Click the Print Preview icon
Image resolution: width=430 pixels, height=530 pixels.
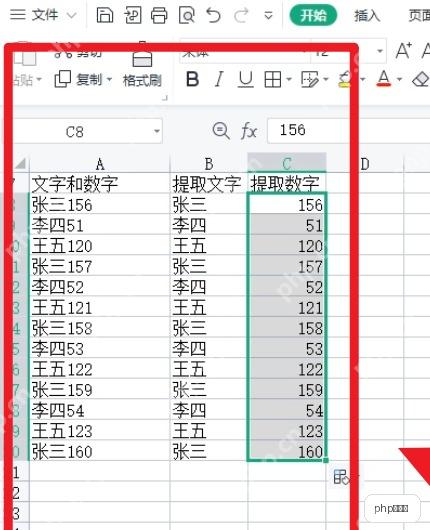tap(187, 16)
